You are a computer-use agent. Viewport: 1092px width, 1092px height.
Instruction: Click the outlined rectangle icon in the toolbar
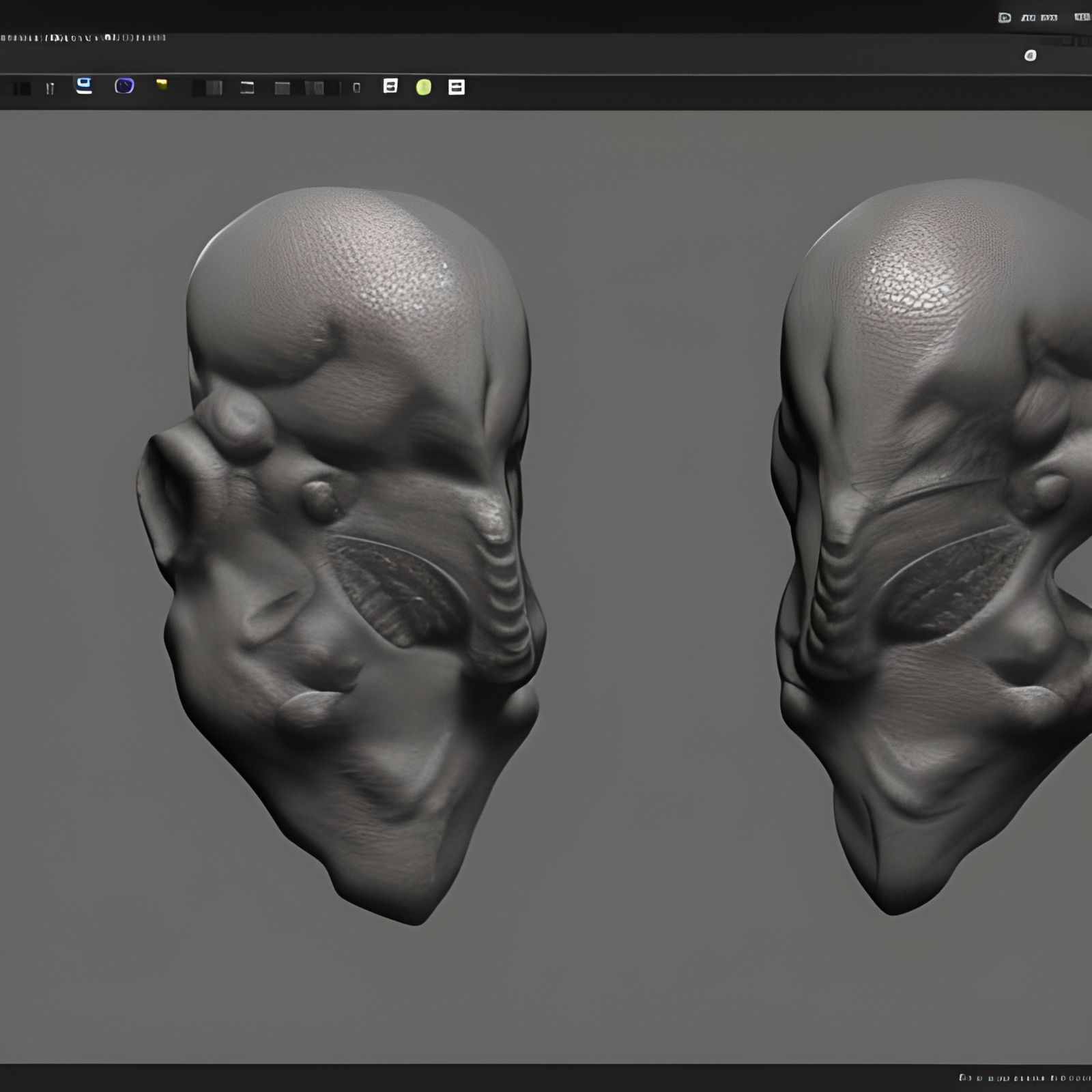[x=247, y=87]
